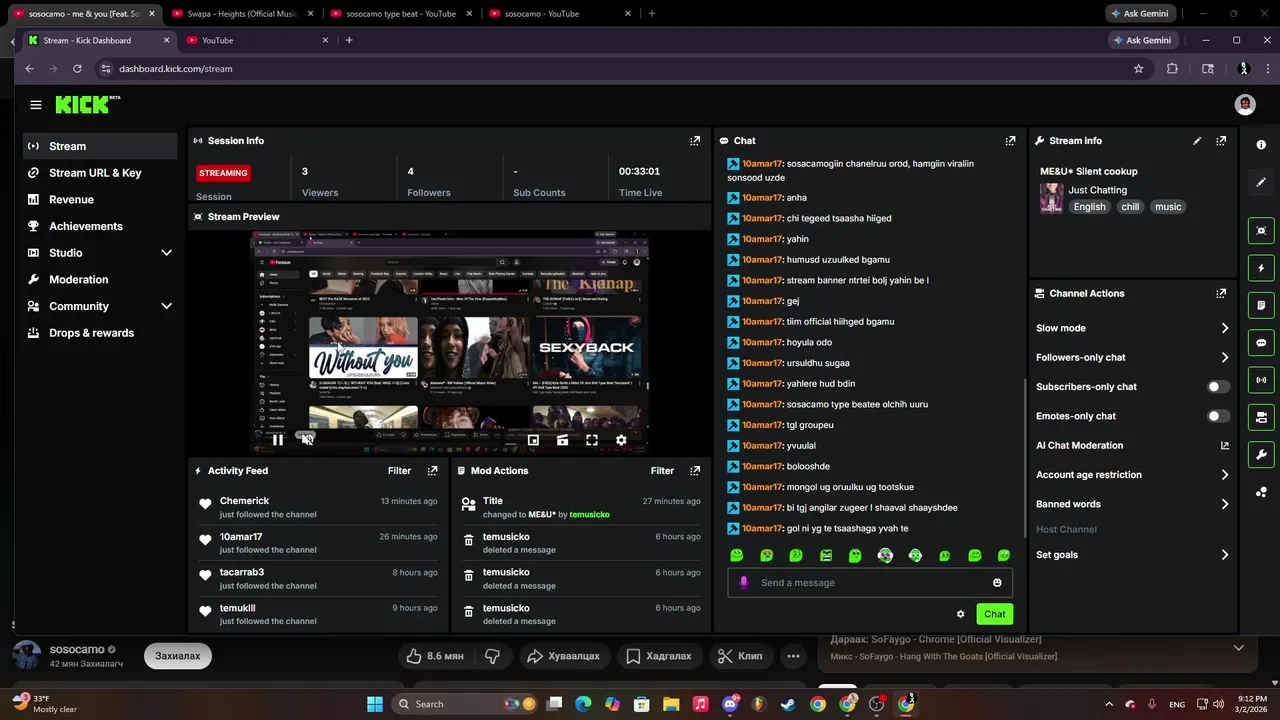Pop out the Stream info panel
1280x720 pixels.
click(x=1221, y=141)
